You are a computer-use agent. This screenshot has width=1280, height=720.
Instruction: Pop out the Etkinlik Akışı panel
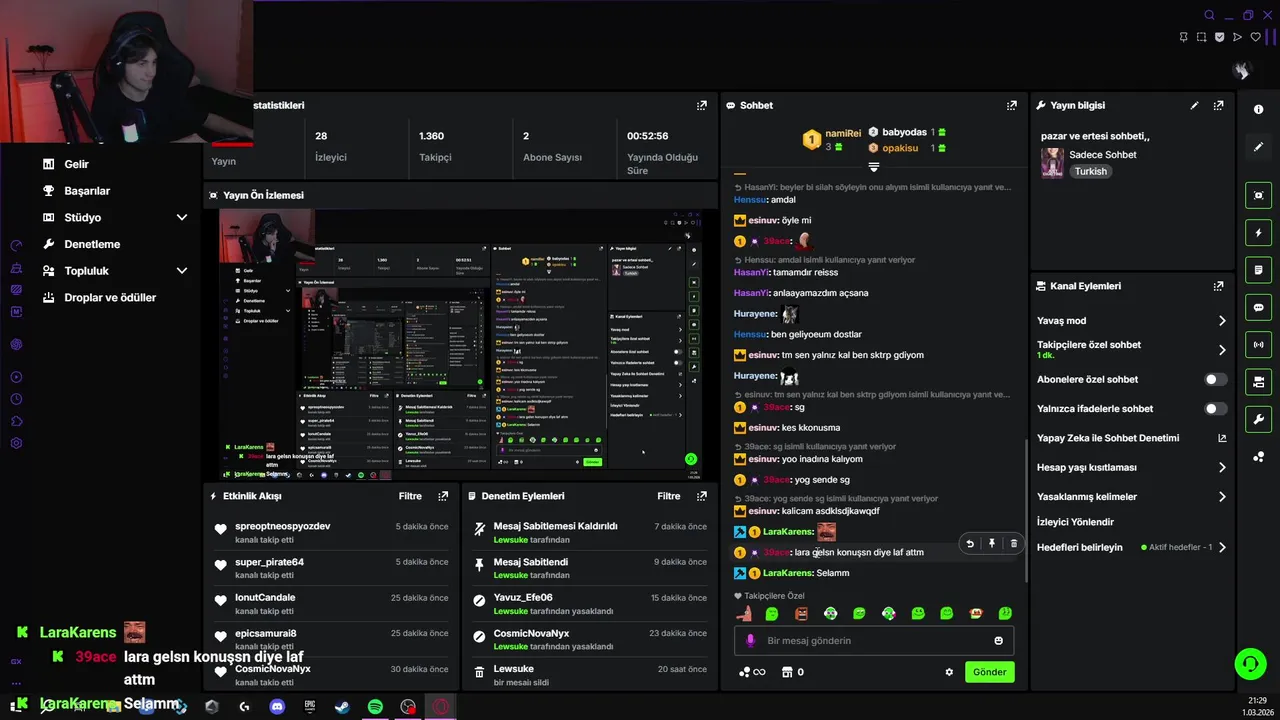443,496
